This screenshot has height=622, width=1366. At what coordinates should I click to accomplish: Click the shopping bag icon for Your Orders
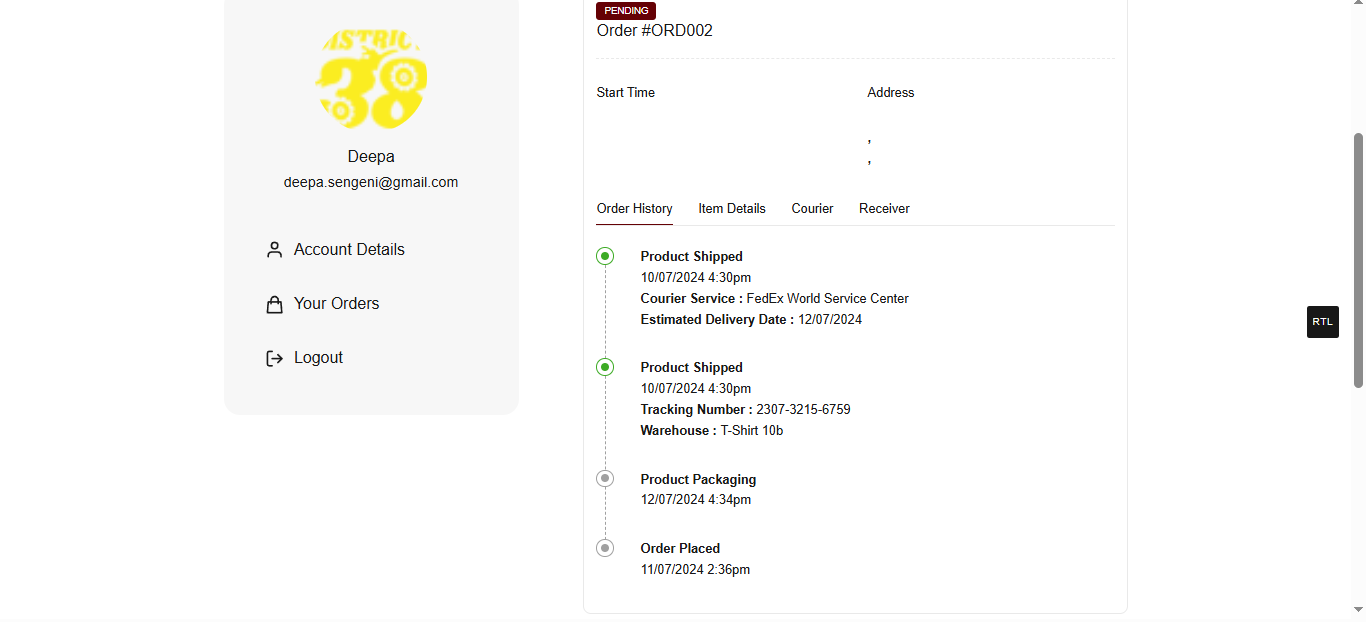[x=274, y=304]
